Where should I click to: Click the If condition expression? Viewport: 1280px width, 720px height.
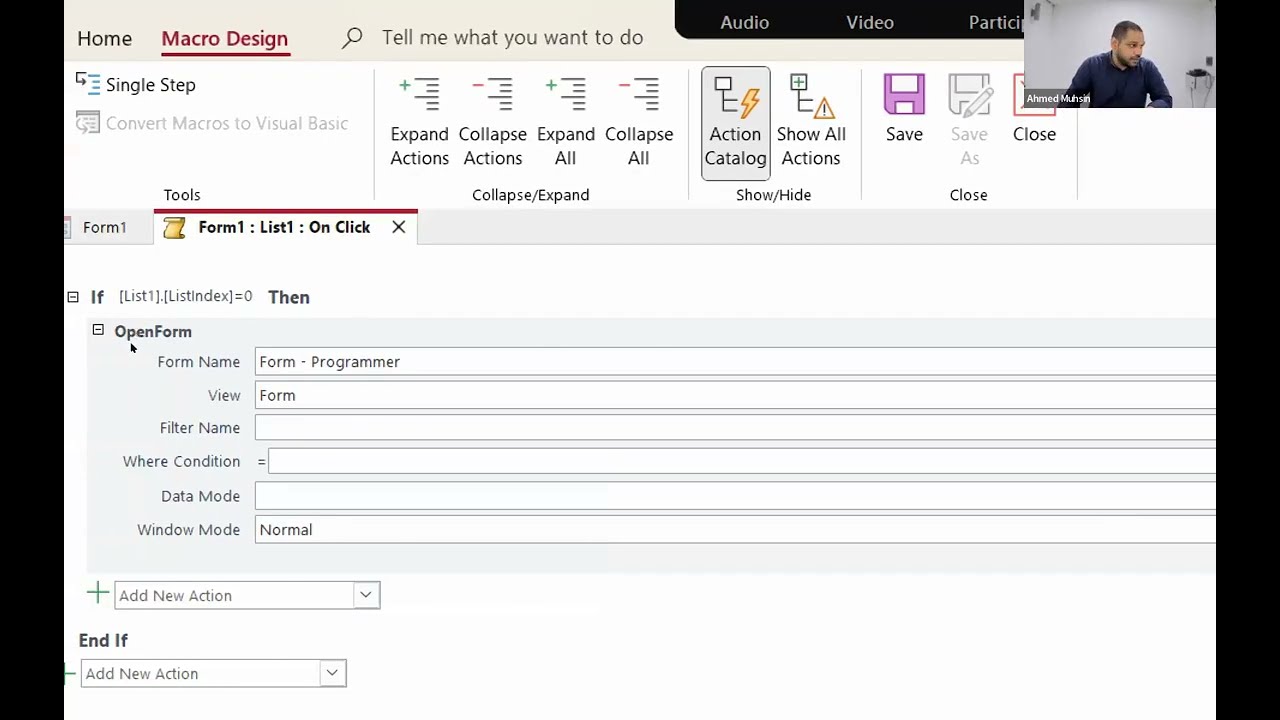185,296
